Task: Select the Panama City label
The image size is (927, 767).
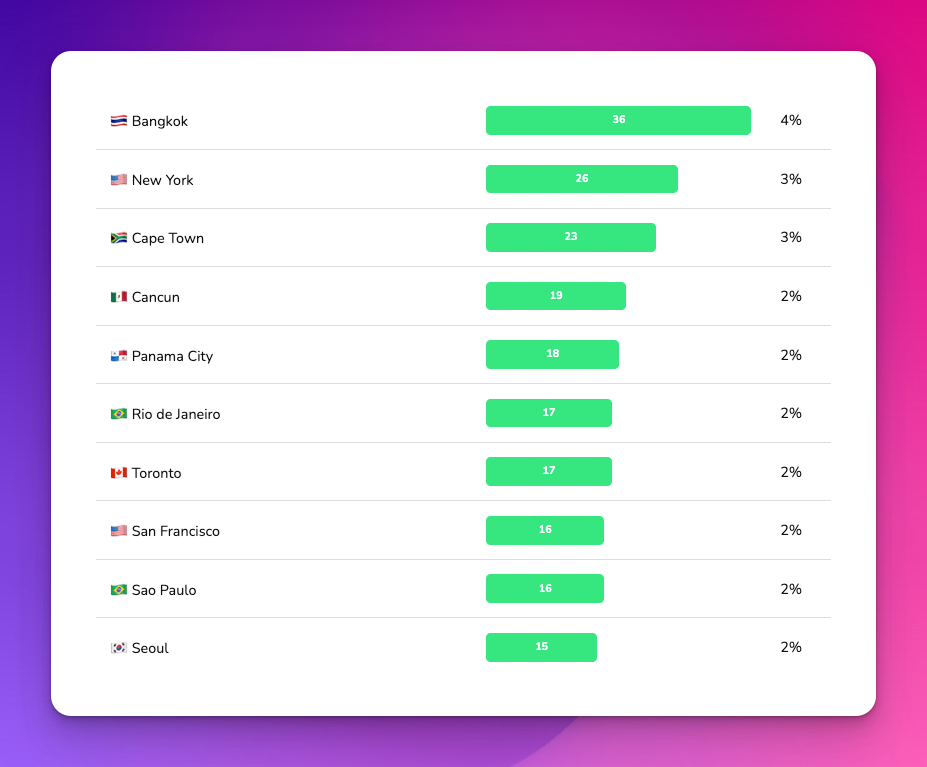Action: [x=172, y=356]
